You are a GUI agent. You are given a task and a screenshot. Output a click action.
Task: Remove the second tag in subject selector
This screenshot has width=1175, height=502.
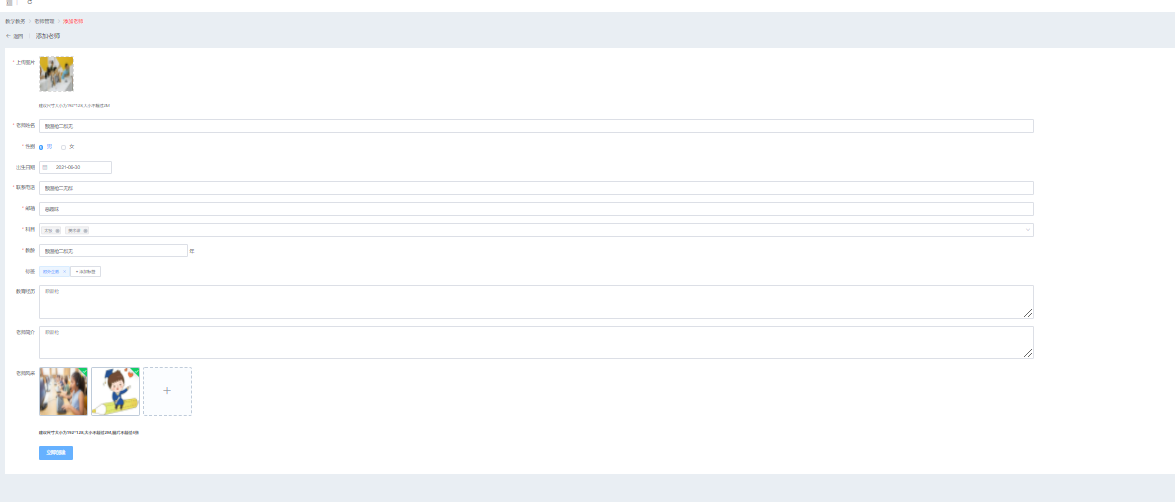pyautogui.click(x=85, y=230)
